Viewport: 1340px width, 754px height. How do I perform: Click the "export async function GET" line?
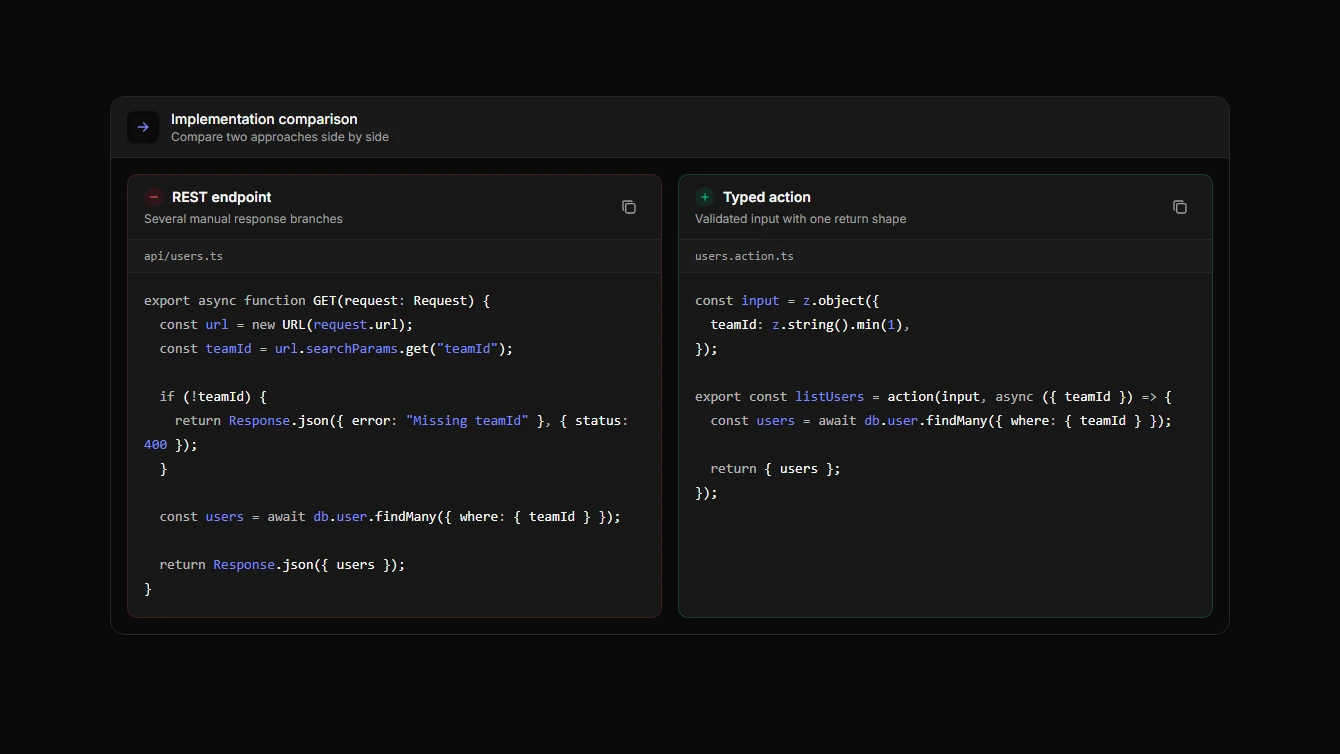point(317,300)
